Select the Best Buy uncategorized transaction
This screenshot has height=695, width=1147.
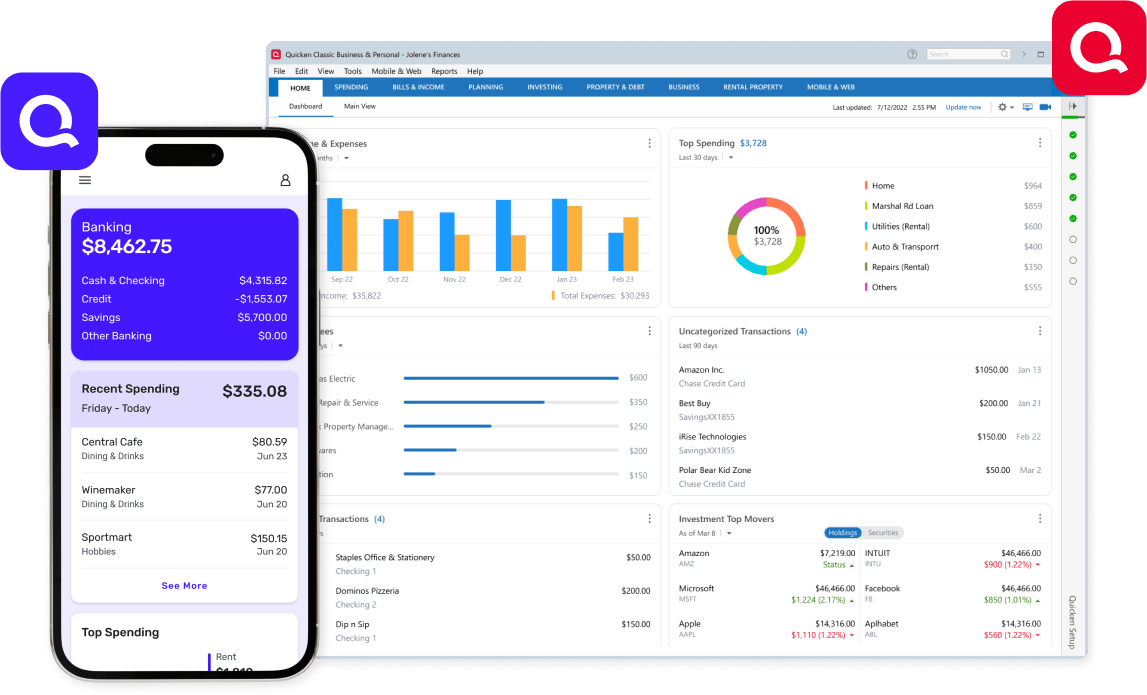[860, 410]
